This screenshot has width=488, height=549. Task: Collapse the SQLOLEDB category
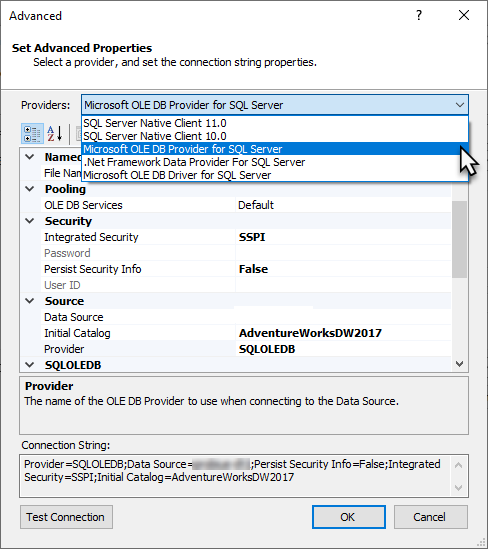click(30, 365)
